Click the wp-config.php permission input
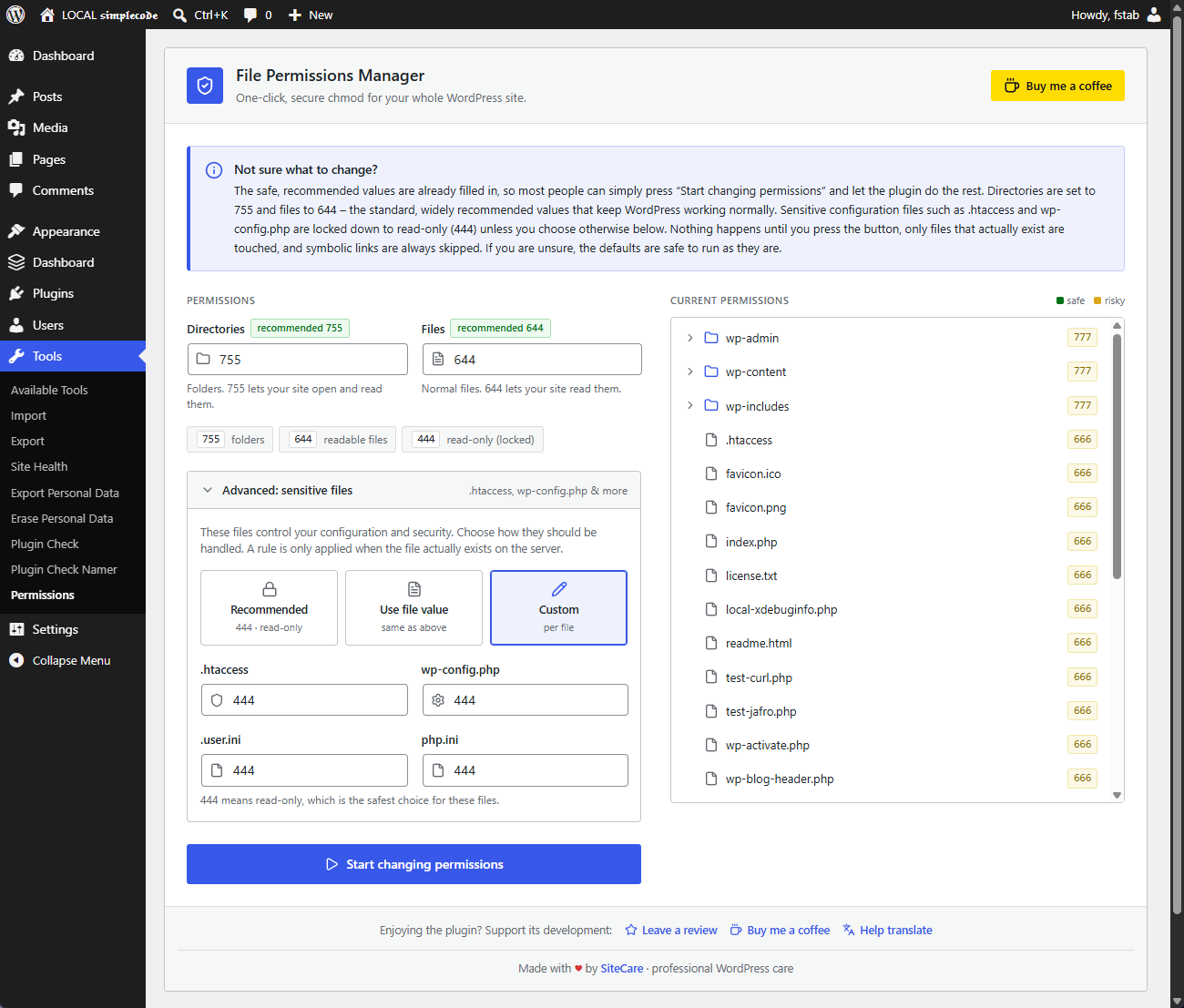 tap(526, 700)
